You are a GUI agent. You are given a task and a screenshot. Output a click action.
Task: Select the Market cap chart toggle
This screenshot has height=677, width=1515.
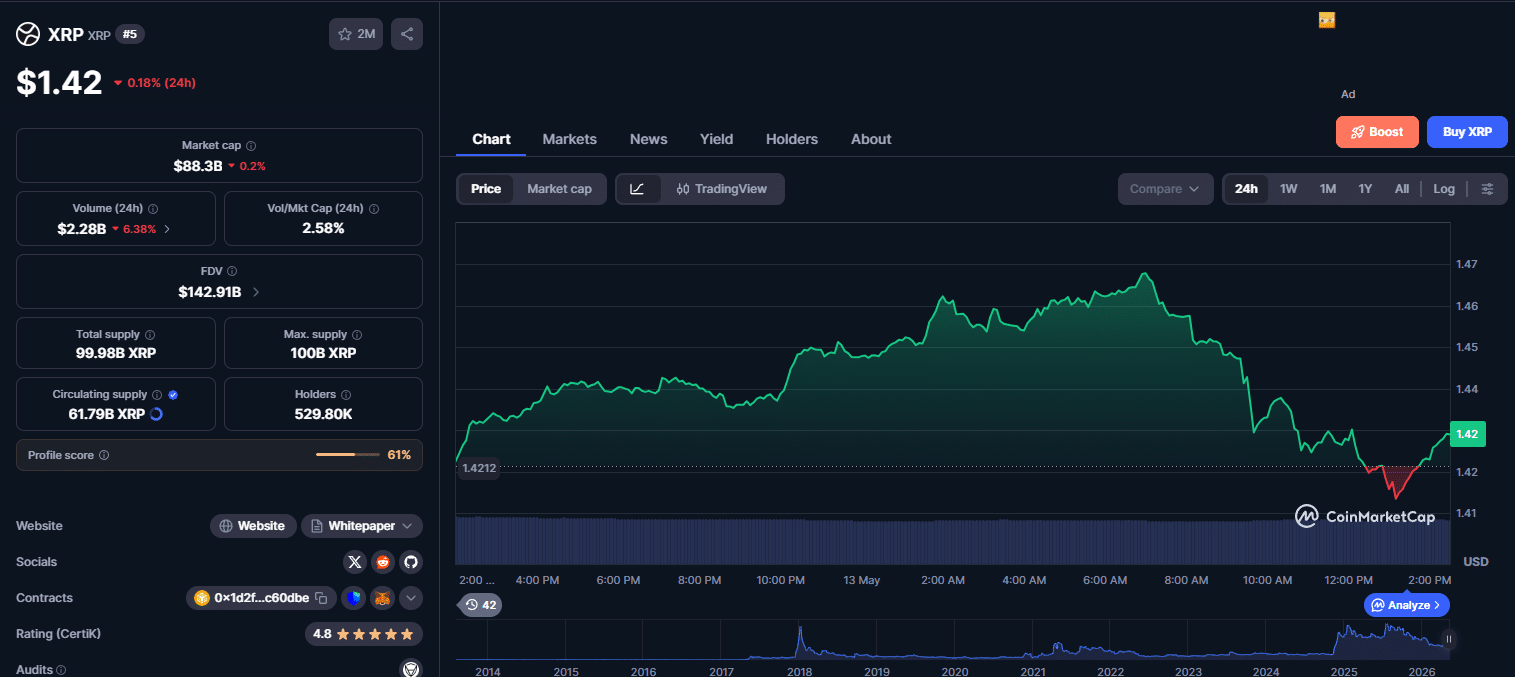tap(559, 189)
